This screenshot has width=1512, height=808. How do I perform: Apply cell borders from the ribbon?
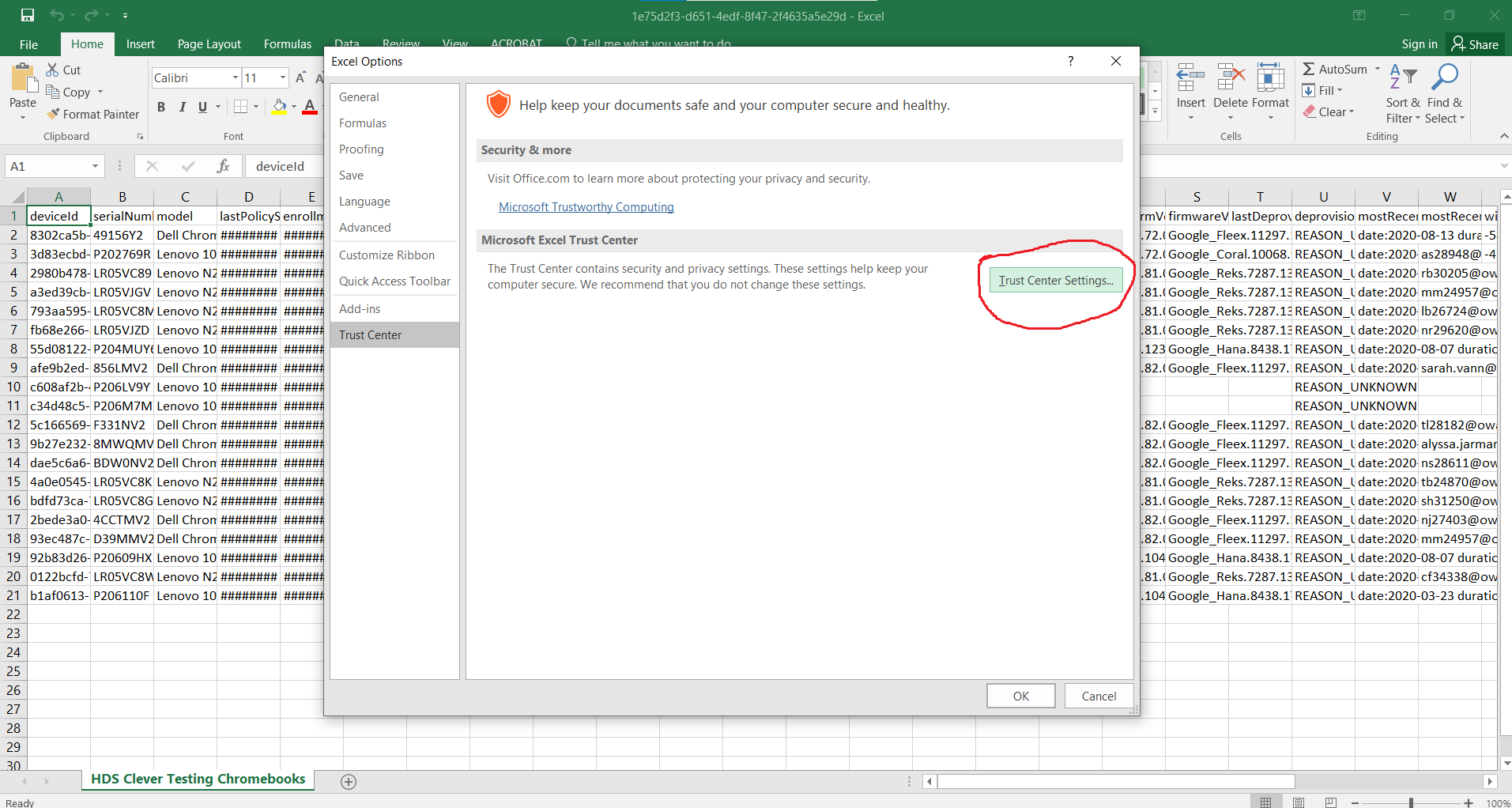pyautogui.click(x=241, y=107)
